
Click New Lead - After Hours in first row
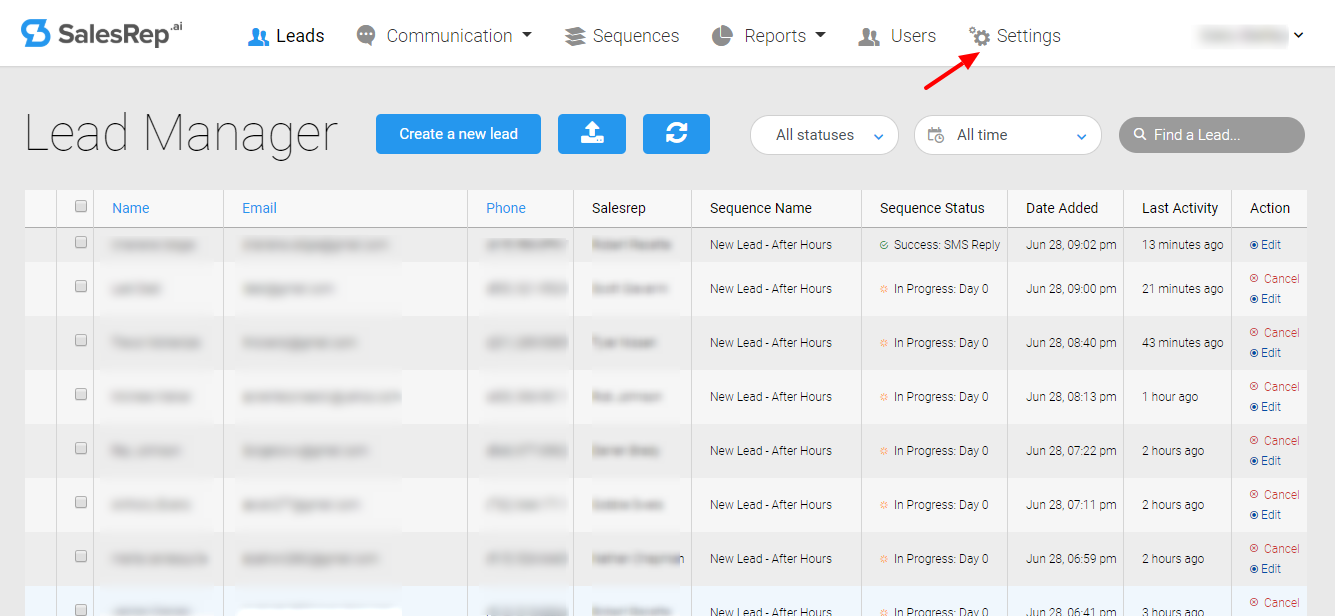[x=771, y=245]
